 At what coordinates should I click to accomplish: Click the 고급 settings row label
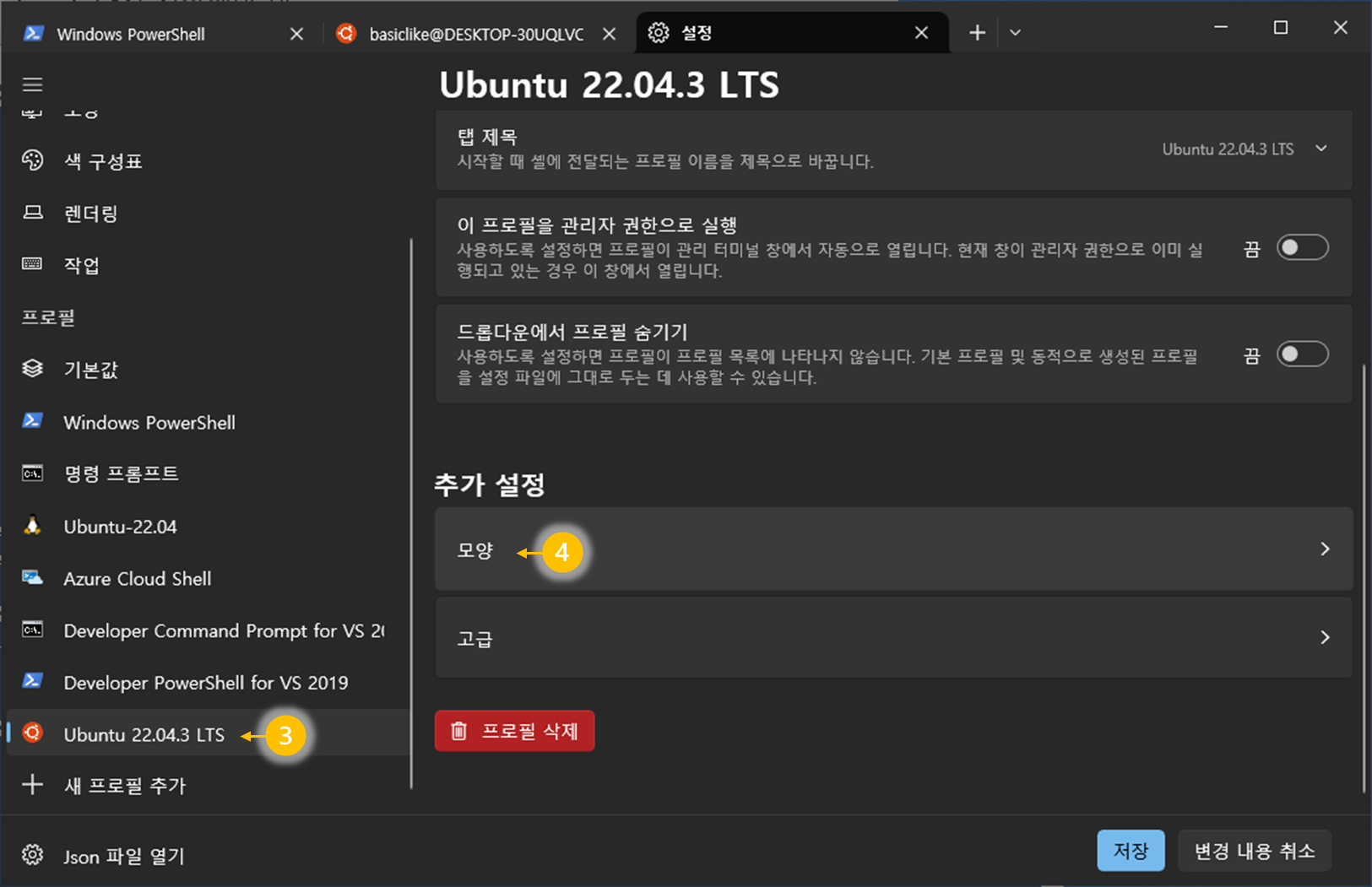[475, 639]
